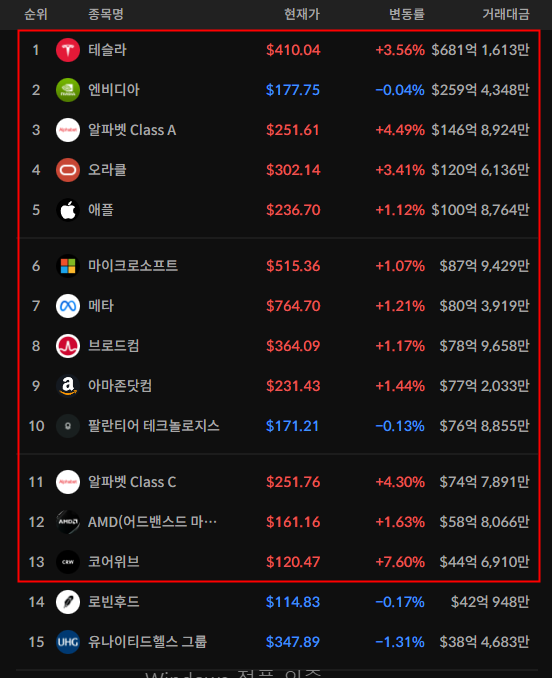Click Amazon price $231.43
This screenshot has height=678, width=552.
click(293, 386)
